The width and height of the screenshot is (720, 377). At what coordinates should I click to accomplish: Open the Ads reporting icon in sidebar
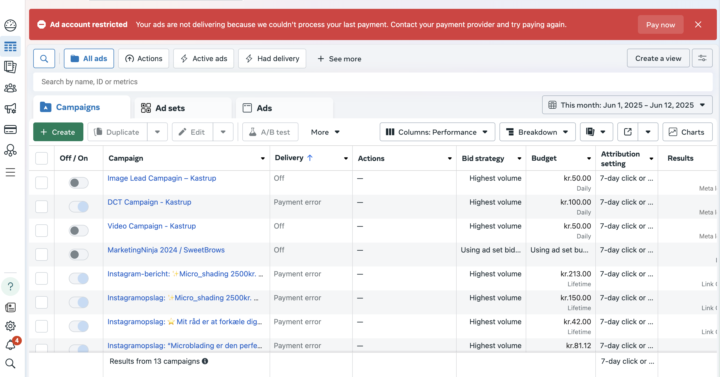point(10,67)
